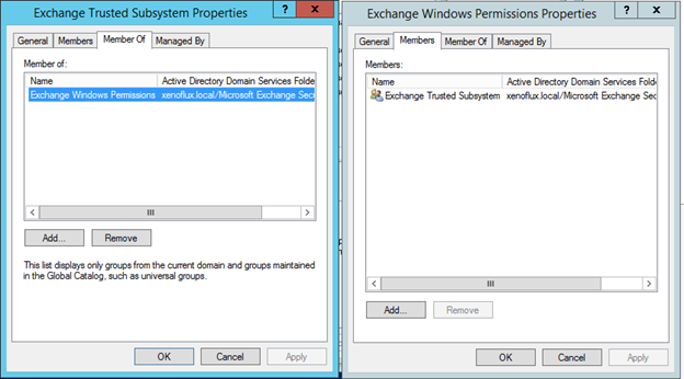Sort by Active Directory folder column, Members list

point(580,82)
